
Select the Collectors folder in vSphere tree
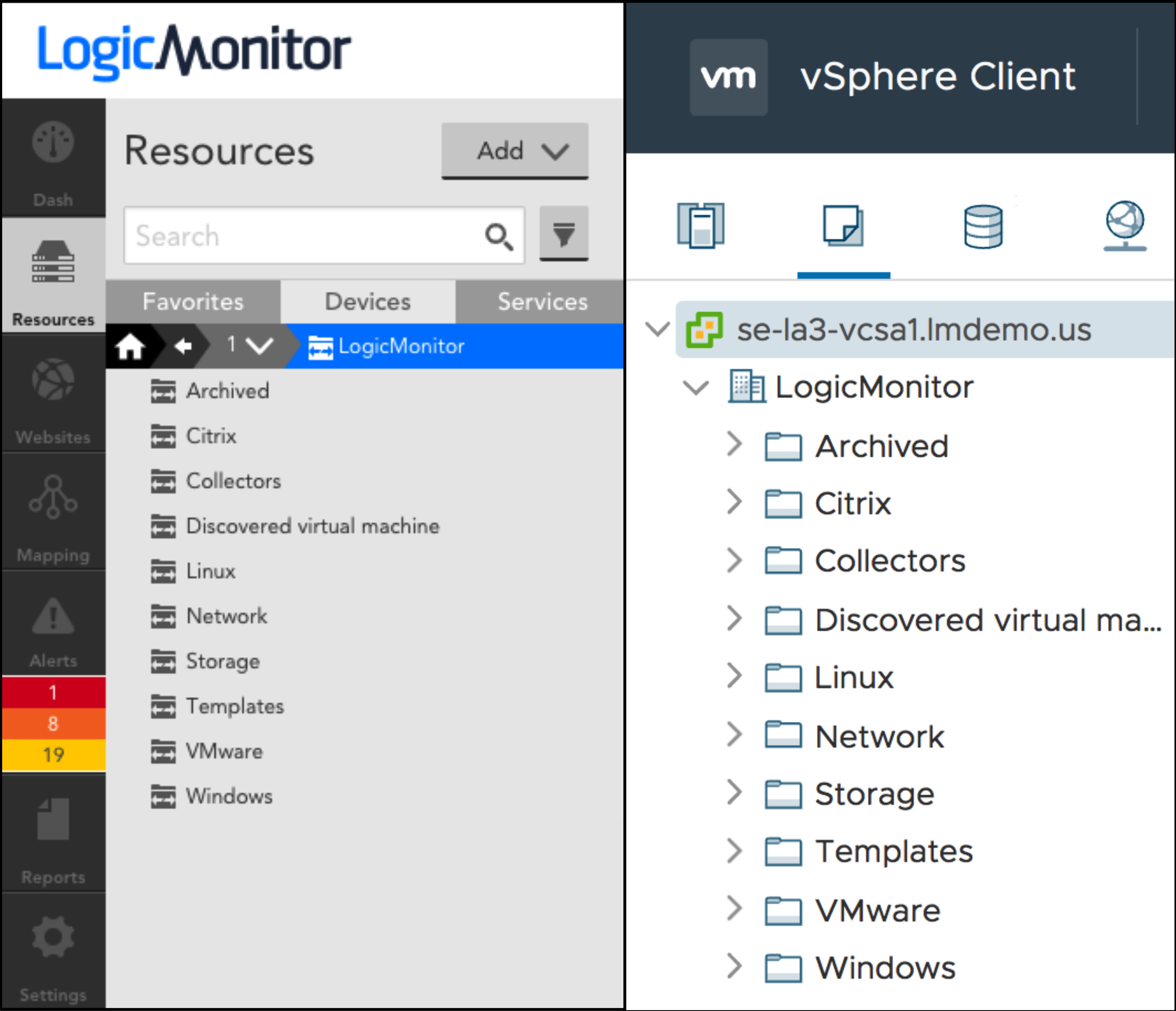tap(865, 561)
